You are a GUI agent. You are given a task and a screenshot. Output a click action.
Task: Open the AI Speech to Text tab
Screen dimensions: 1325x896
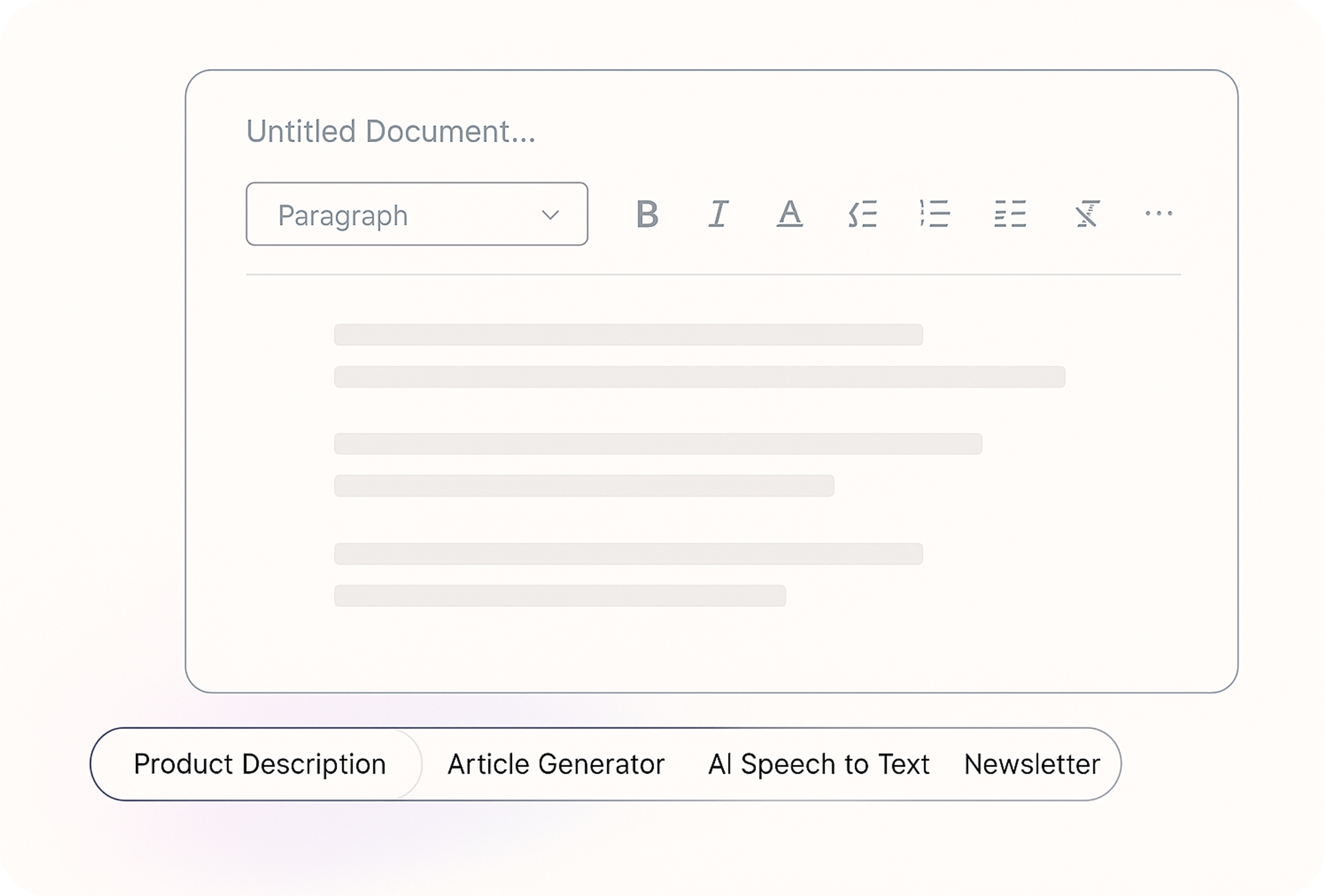tap(818, 764)
